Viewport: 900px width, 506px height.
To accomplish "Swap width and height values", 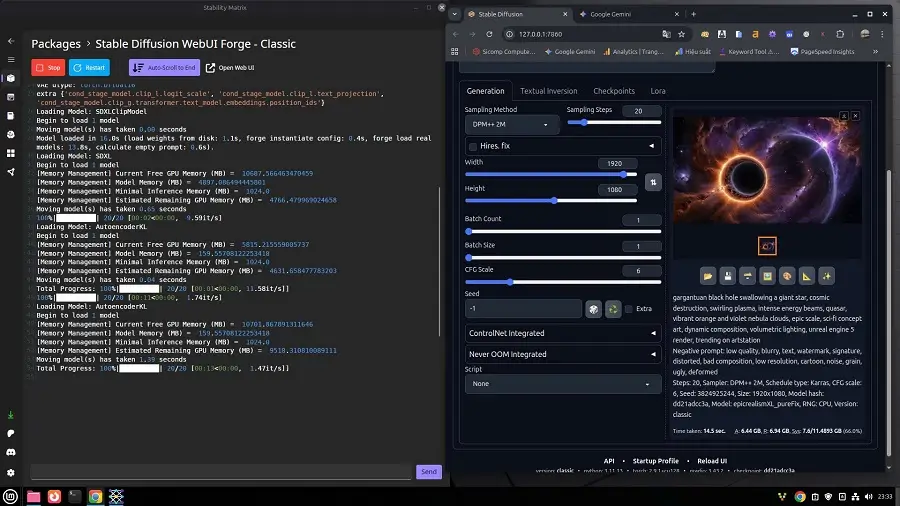I will tap(653, 182).
